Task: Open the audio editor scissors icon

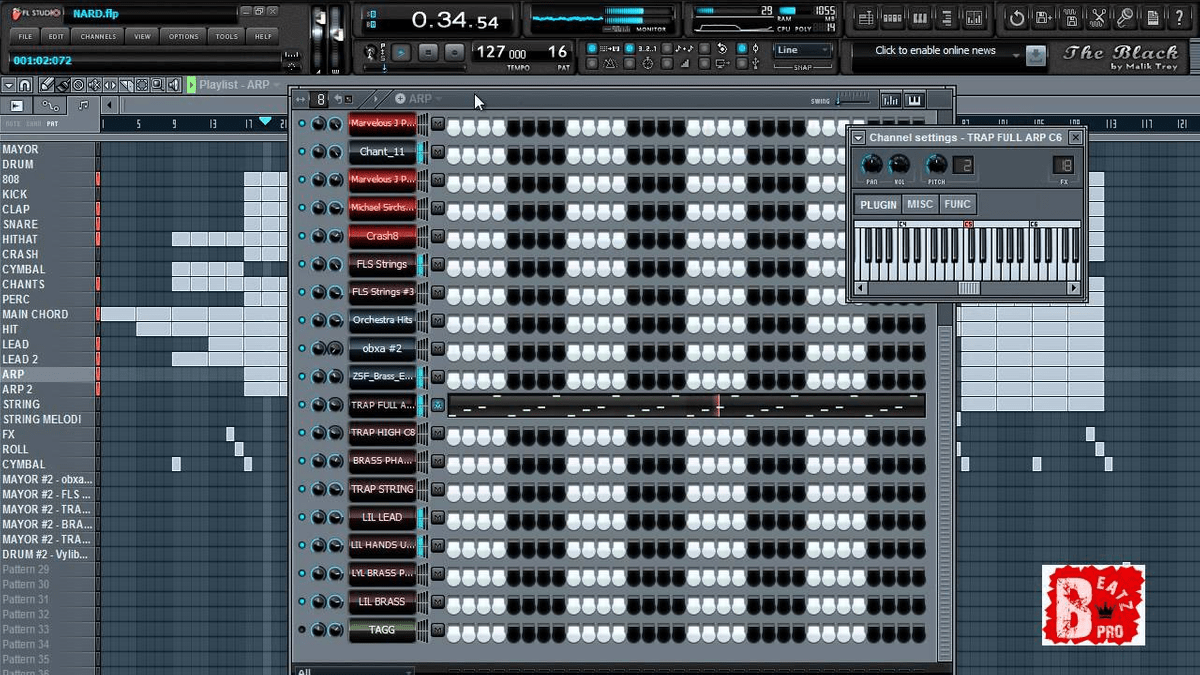Action: coord(1098,18)
